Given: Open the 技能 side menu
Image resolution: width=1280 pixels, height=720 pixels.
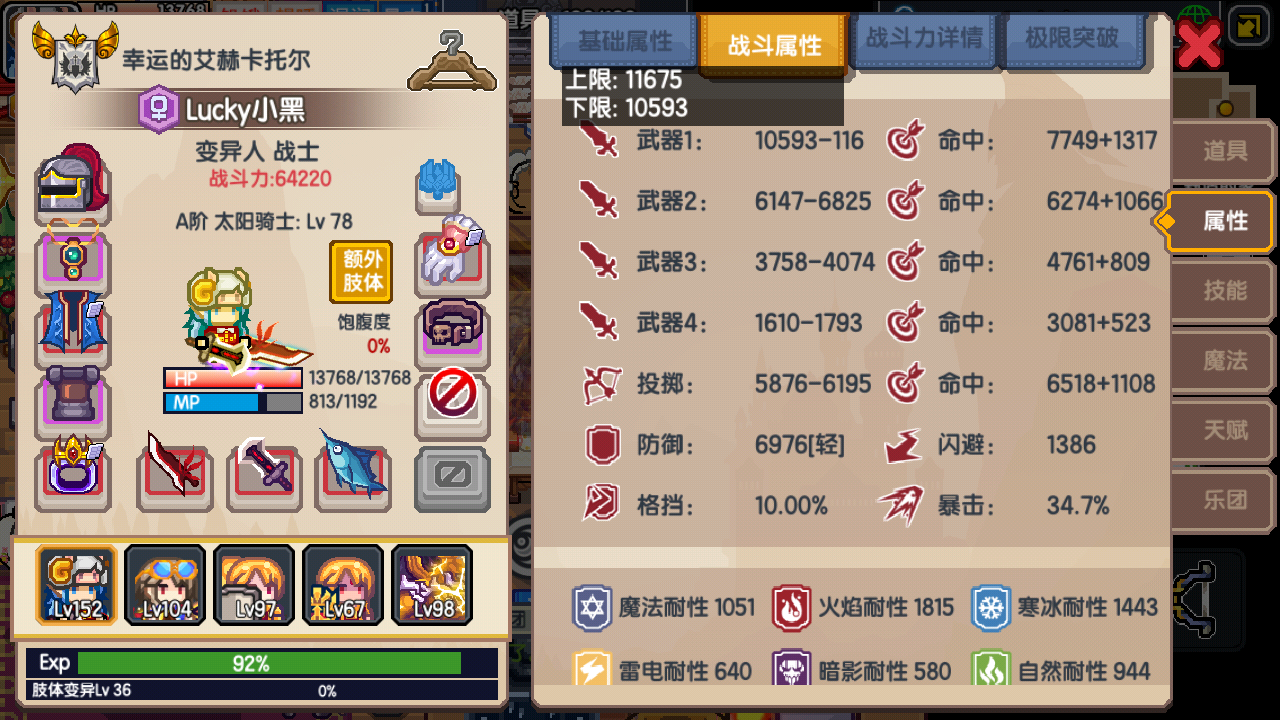Looking at the screenshot, I should click(x=1224, y=291).
